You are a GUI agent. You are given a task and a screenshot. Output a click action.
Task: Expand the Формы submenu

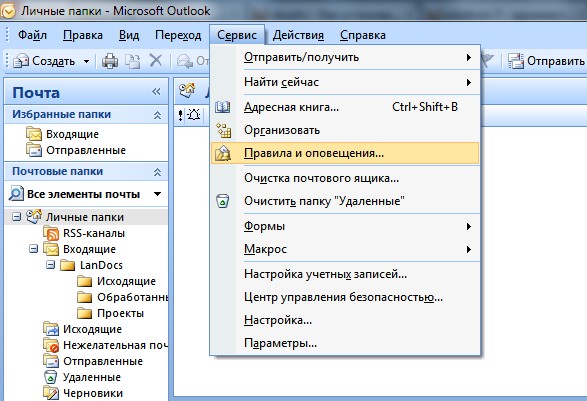point(345,226)
